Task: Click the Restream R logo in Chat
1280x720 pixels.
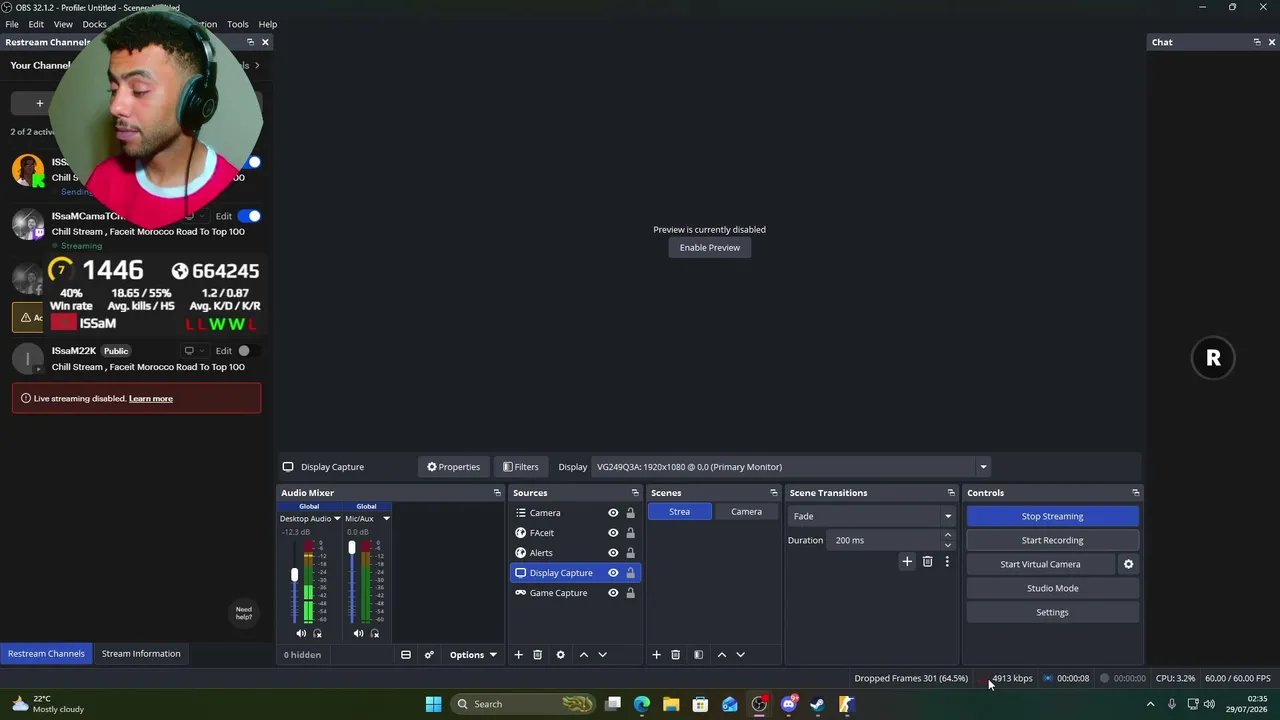Action: pyautogui.click(x=1213, y=359)
